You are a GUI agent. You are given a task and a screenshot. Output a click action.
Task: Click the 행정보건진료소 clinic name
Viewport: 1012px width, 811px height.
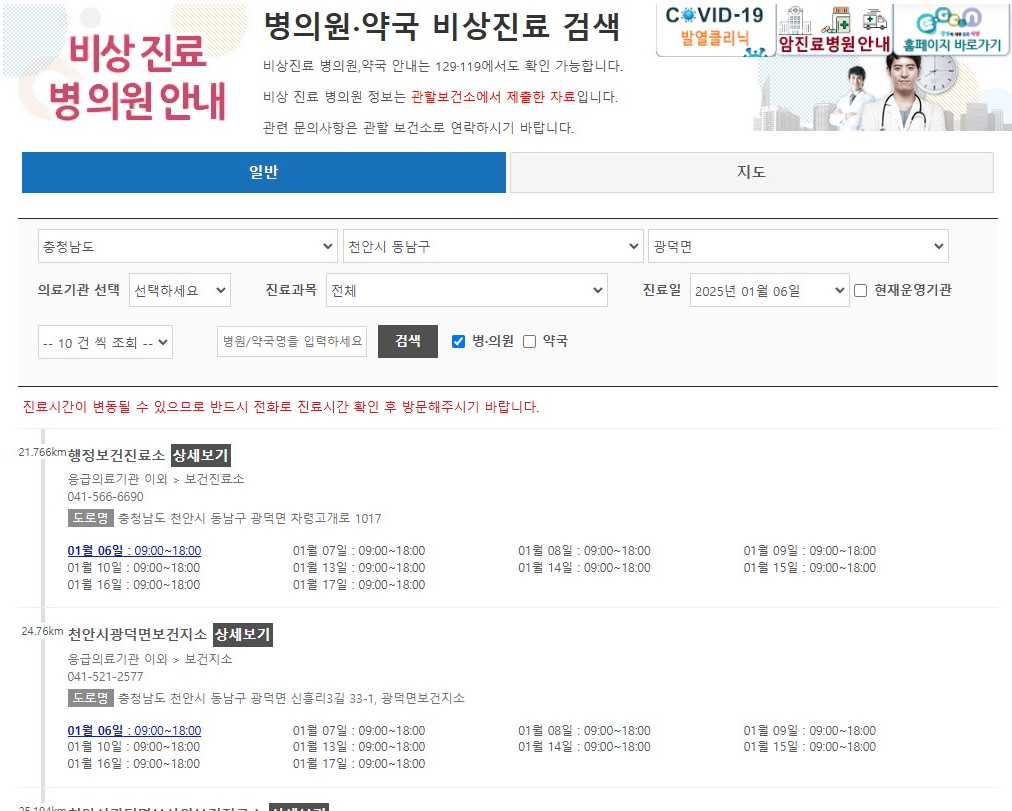117,456
